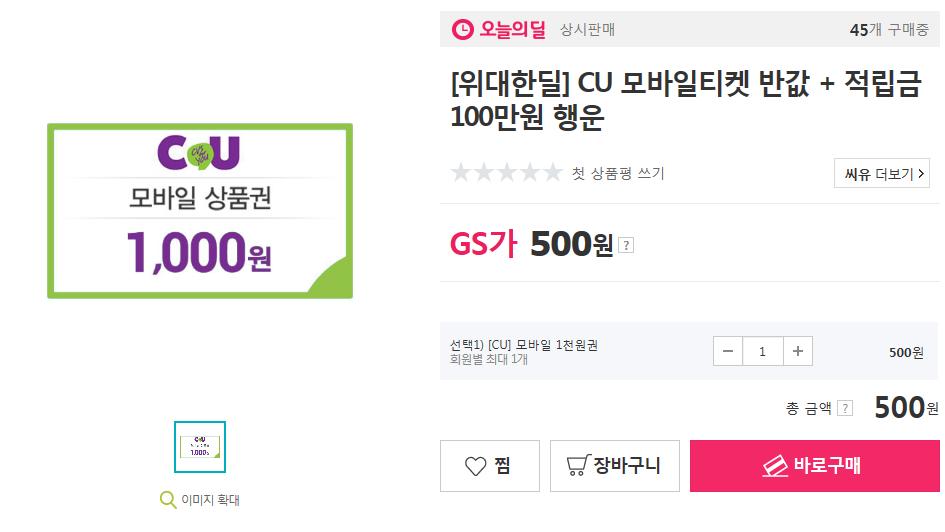Click the 총 금액 help question icon
Viewport: 945px width, 532px height.
click(845, 408)
